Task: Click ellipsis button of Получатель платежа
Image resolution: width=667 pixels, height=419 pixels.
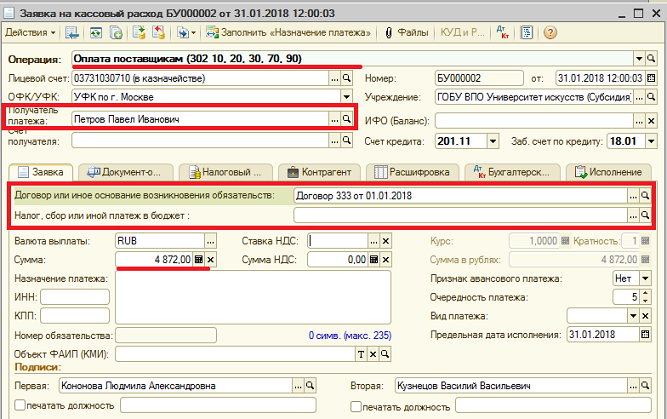Action: 335,120
